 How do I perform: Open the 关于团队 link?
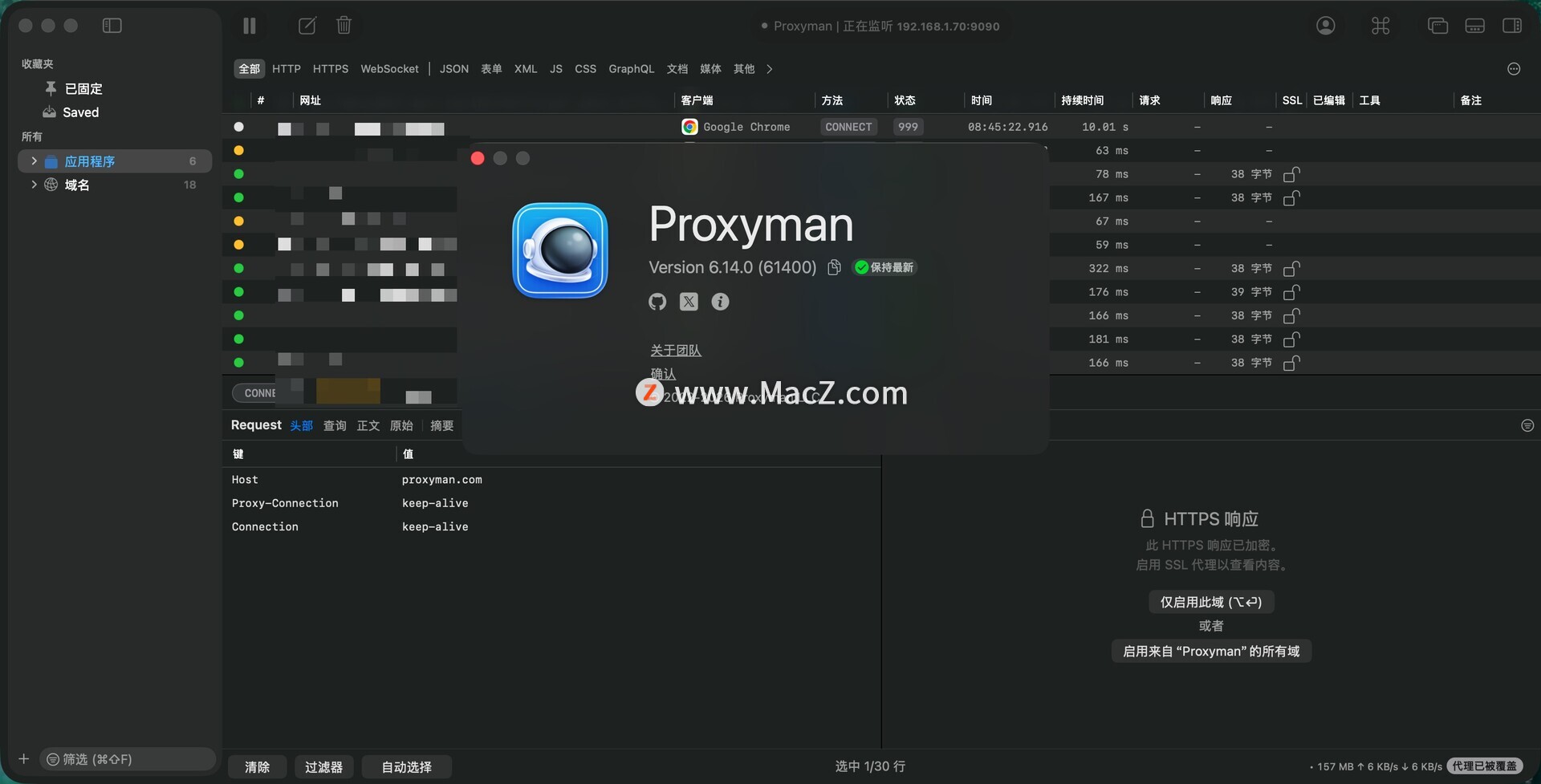click(676, 351)
